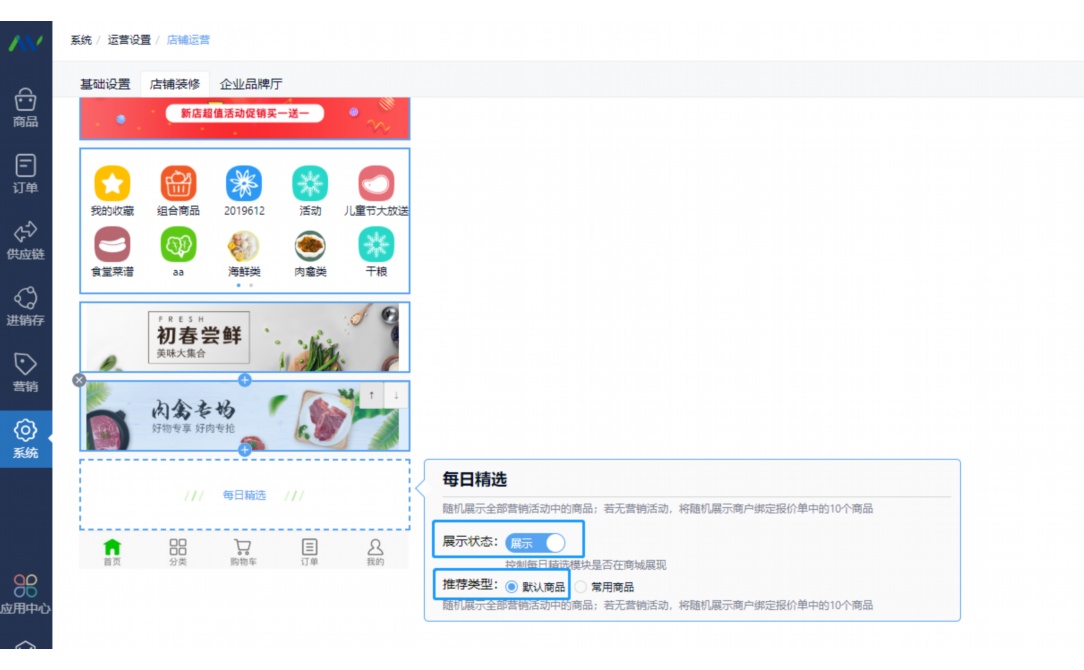Image resolution: width=1084 pixels, height=670 pixels.
Task: Select the 海鲜类 category icon
Action: point(244,245)
